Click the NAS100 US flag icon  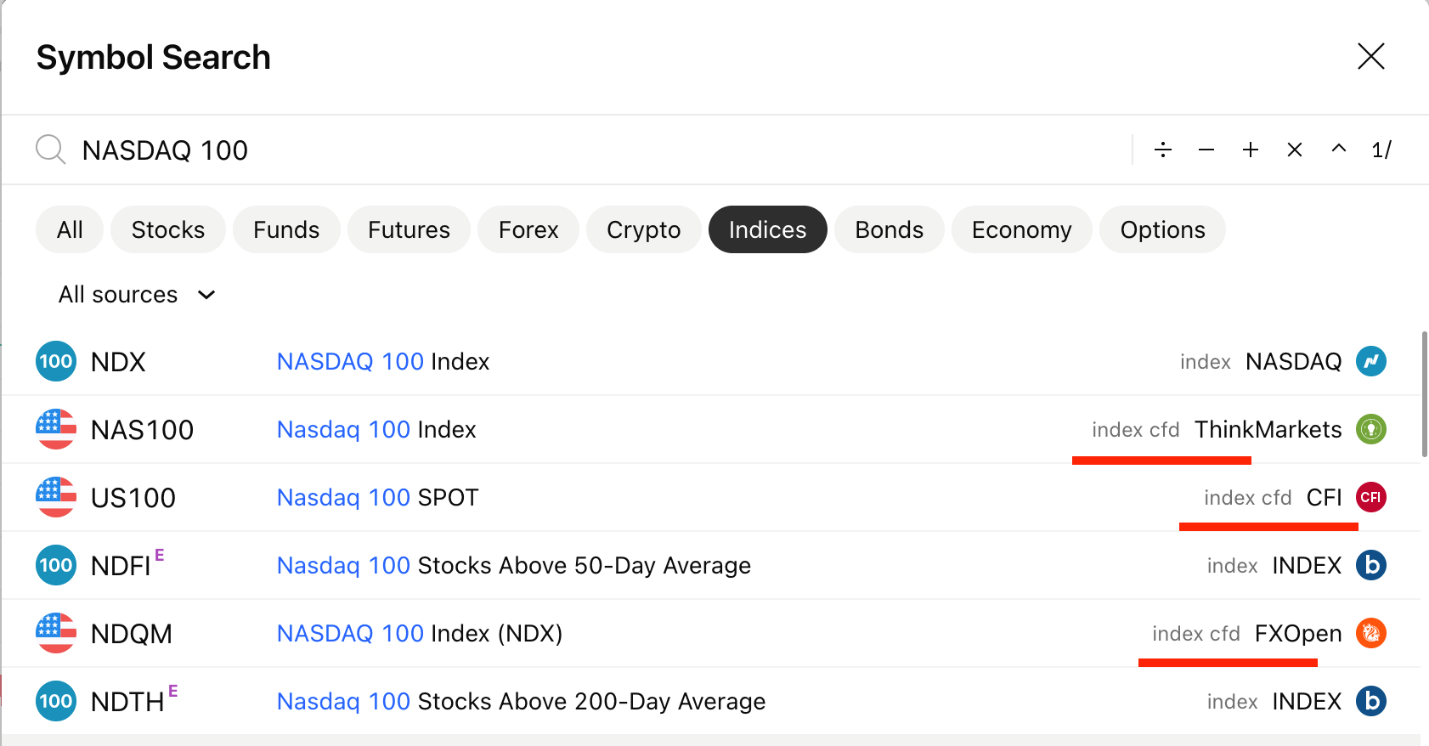56,429
